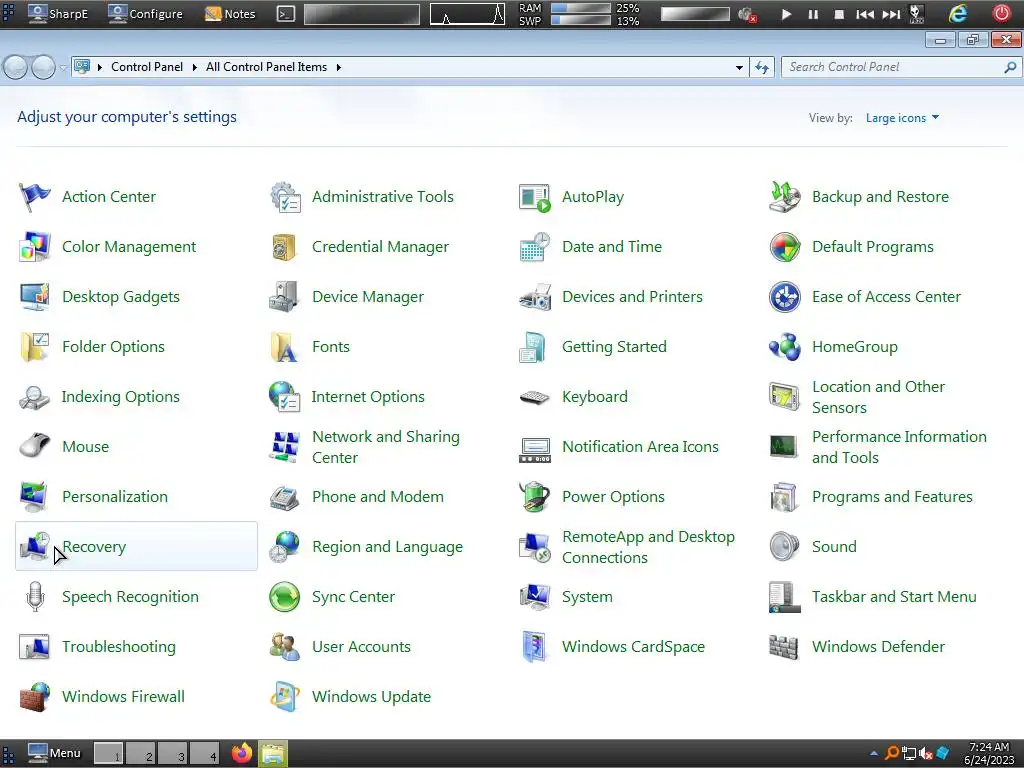Open Personalization settings link

click(x=115, y=497)
